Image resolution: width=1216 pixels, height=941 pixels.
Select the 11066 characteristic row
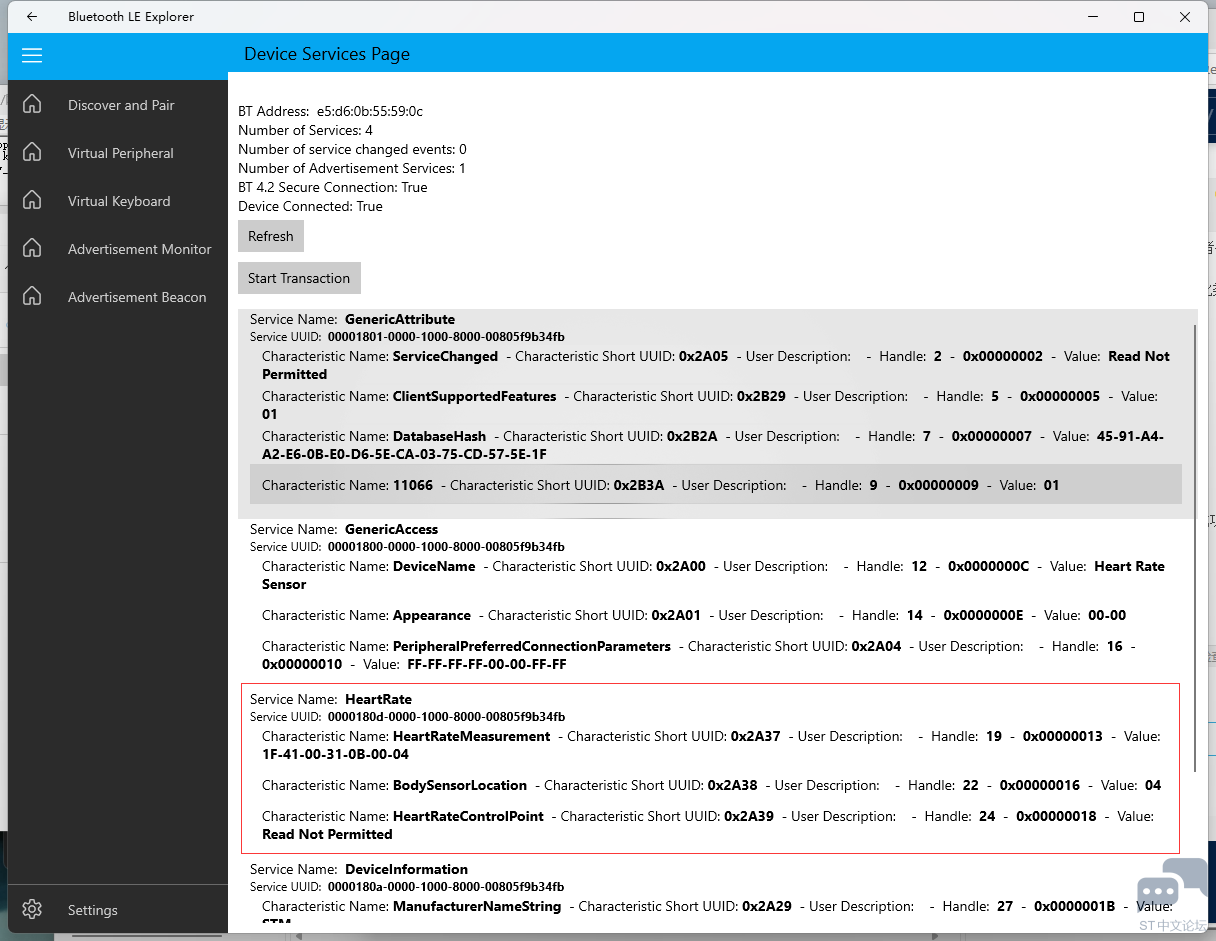tap(716, 485)
